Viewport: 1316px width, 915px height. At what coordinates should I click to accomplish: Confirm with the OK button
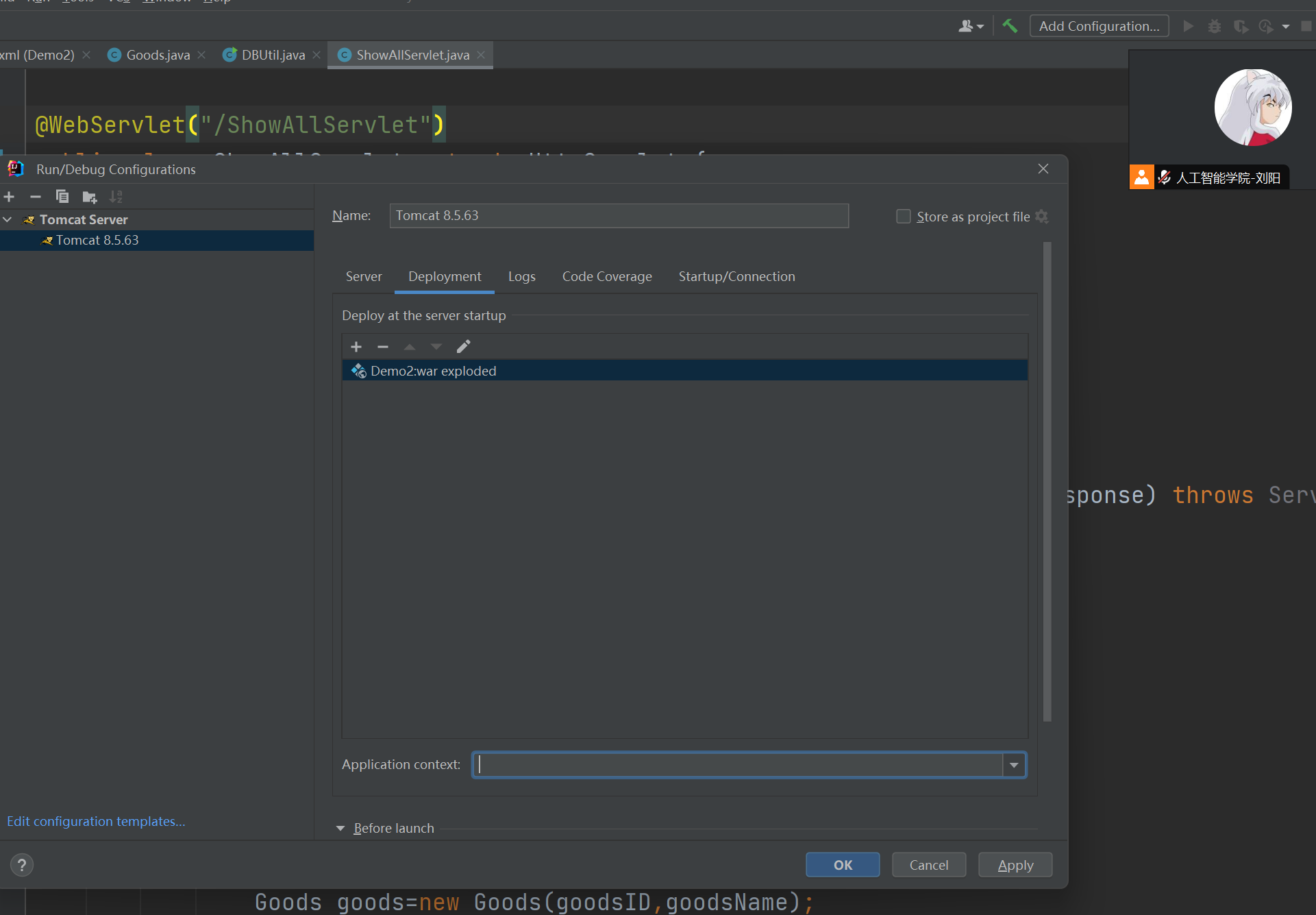click(x=843, y=865)
